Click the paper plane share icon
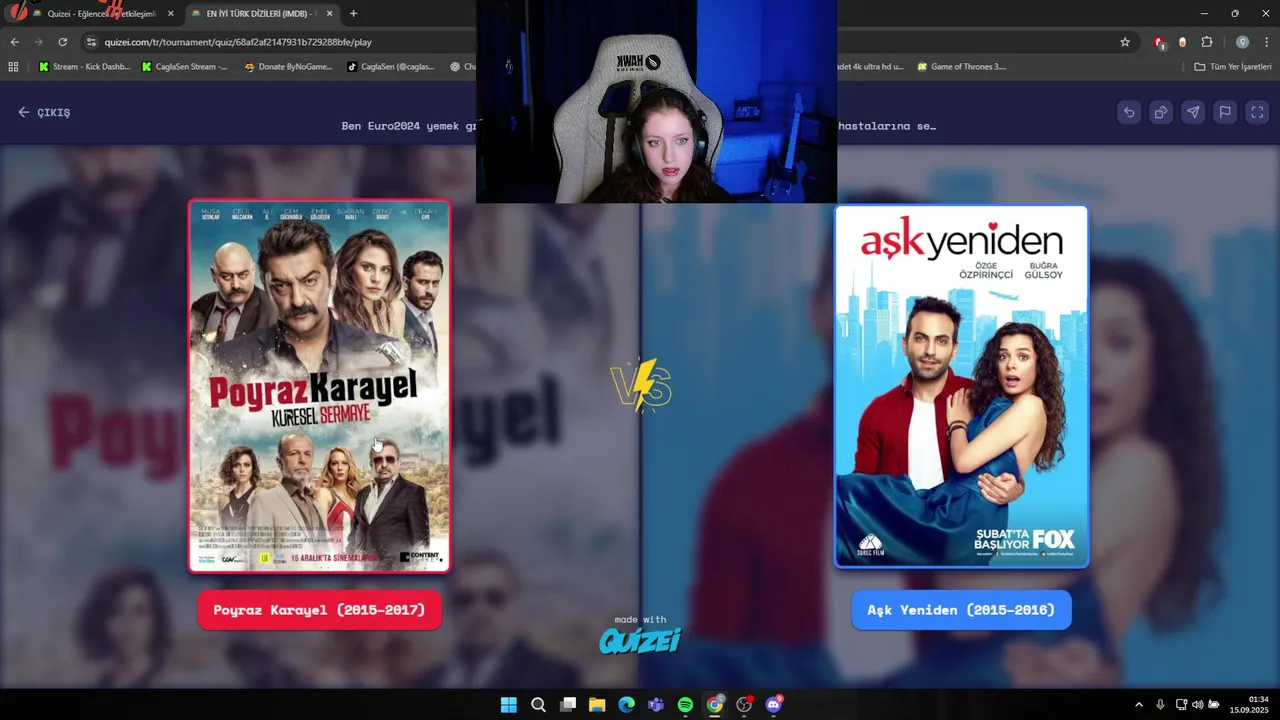Screen dimensions: 1280x720 [1193, 112]
